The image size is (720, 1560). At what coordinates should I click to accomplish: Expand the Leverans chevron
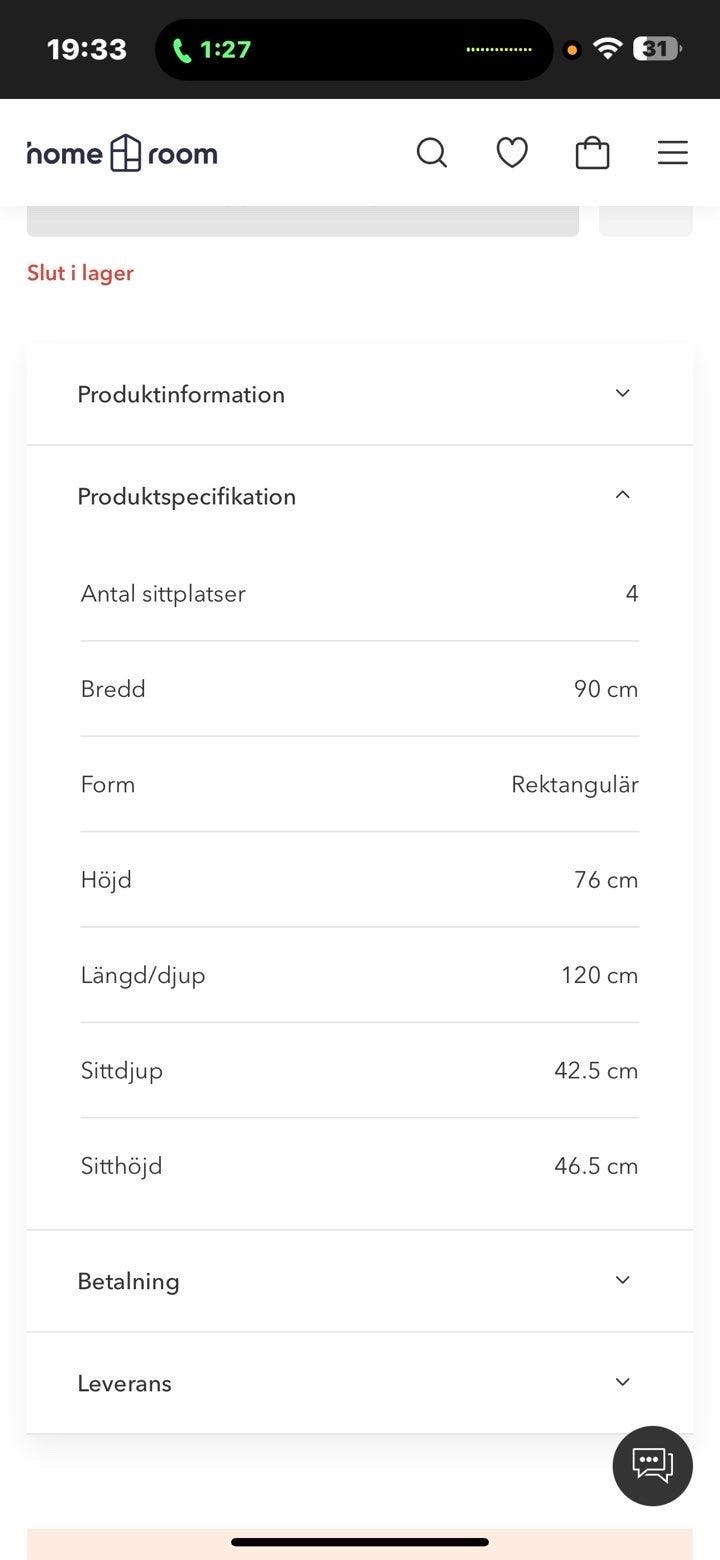pos(622,1382)
